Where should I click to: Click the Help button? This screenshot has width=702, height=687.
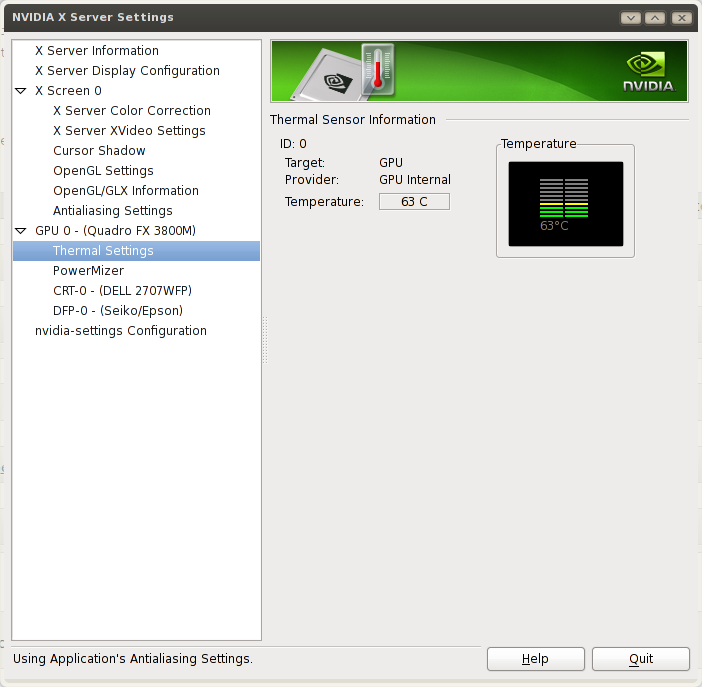[x=535, y=659]
